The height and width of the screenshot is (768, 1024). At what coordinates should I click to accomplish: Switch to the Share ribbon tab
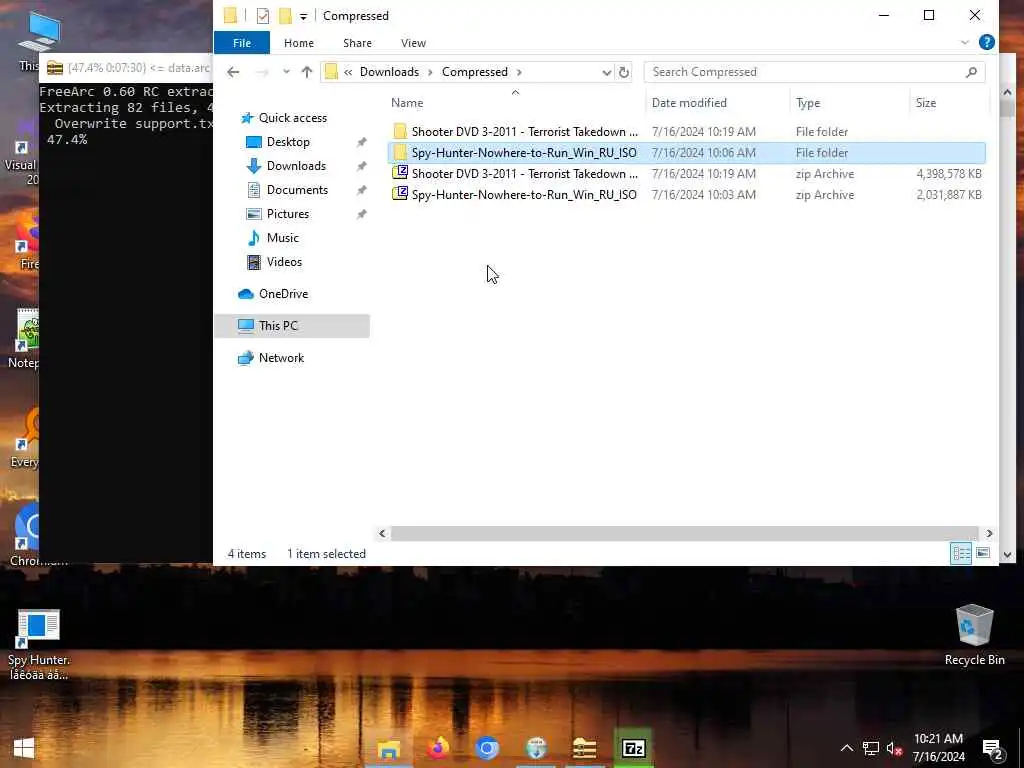coord(357,43)
